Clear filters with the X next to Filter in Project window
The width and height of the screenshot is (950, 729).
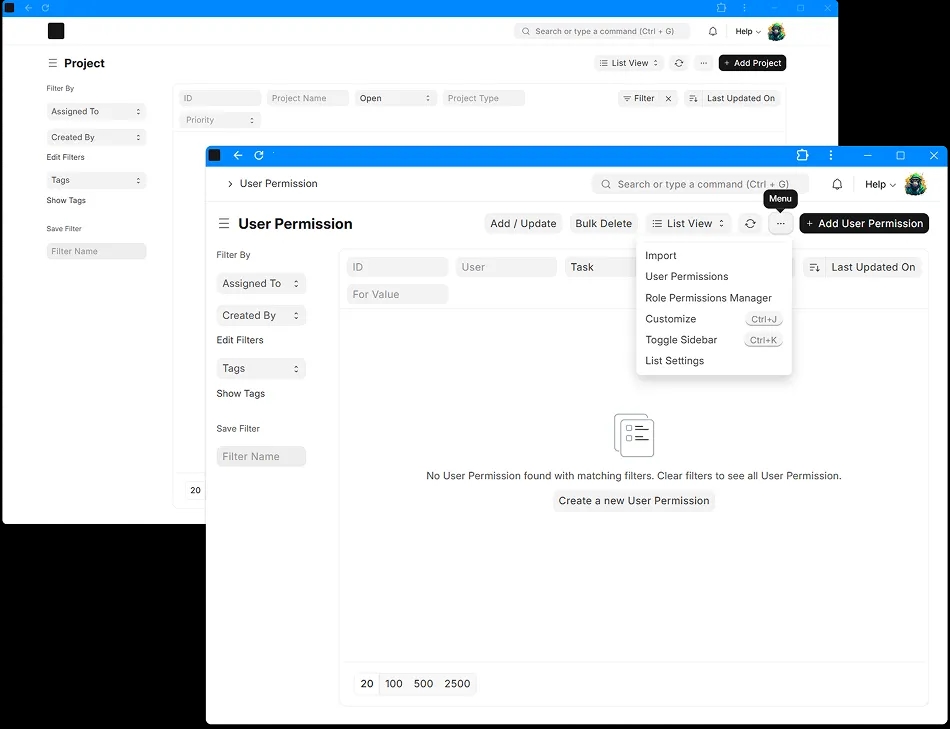668,98
